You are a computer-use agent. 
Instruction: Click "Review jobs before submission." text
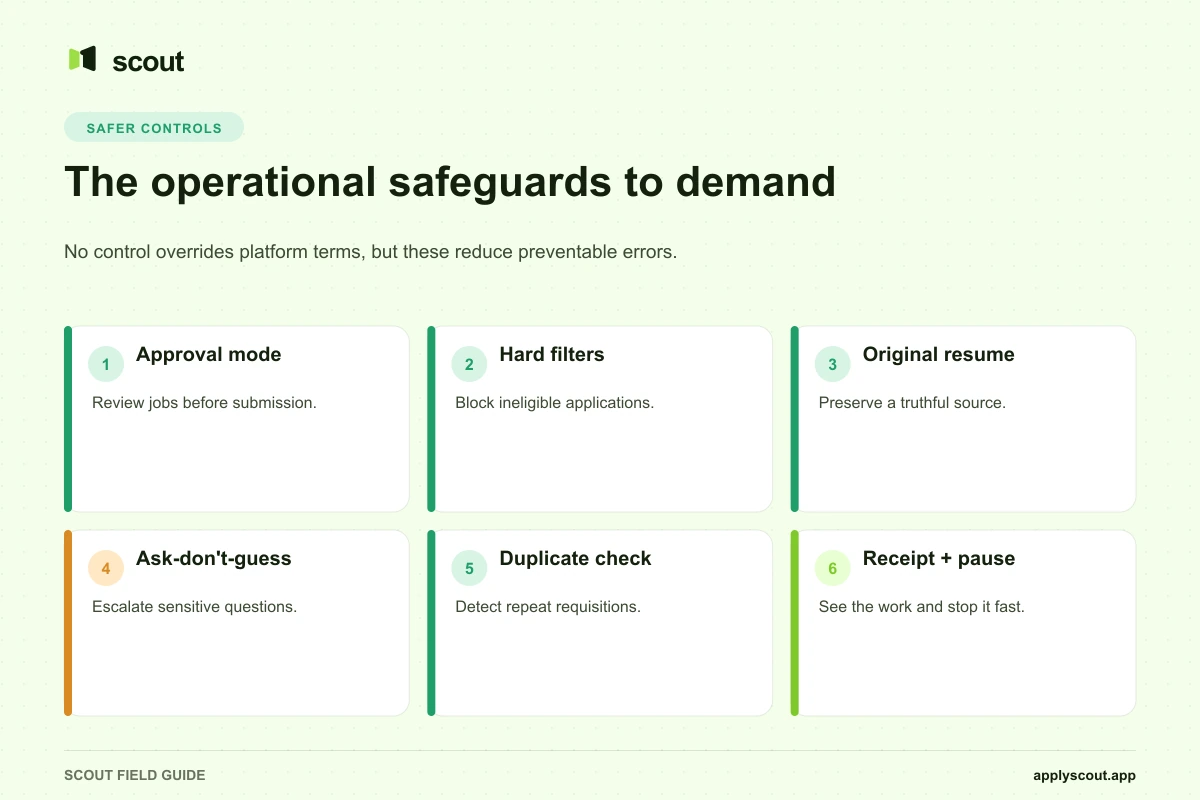click(x=204, y=403)
